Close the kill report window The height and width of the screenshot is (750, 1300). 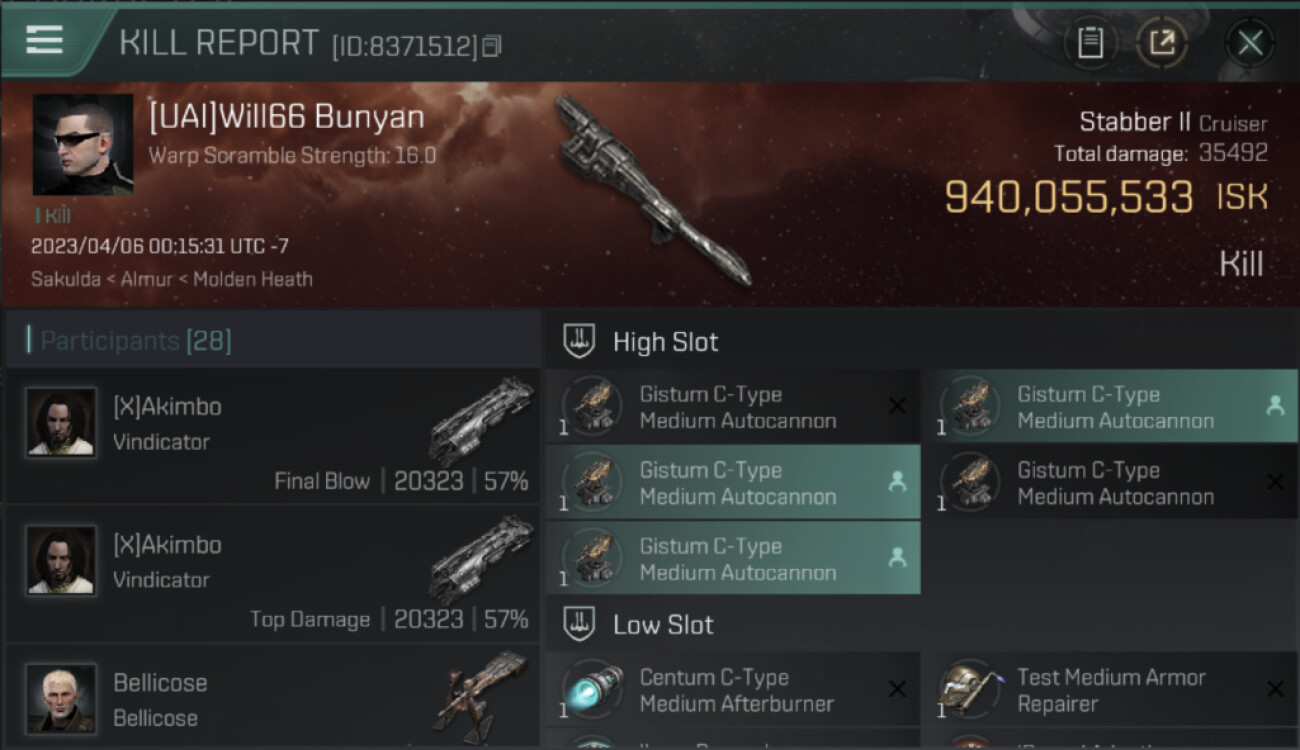(1250, 43)
